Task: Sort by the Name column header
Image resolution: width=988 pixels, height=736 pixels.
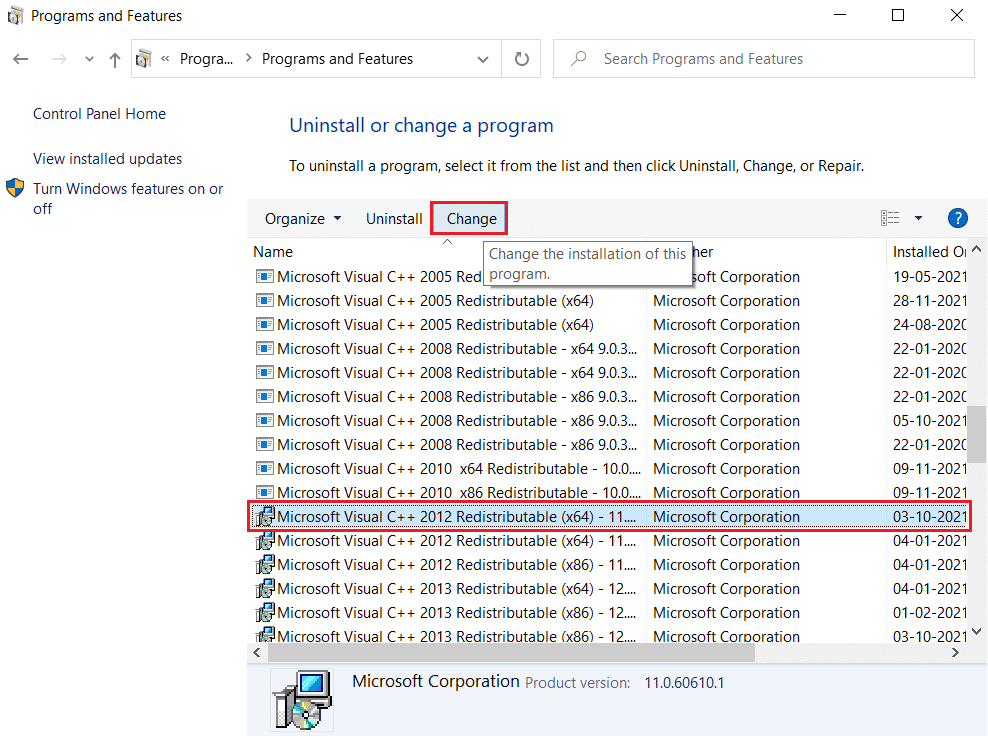Action: coord(273,252)
